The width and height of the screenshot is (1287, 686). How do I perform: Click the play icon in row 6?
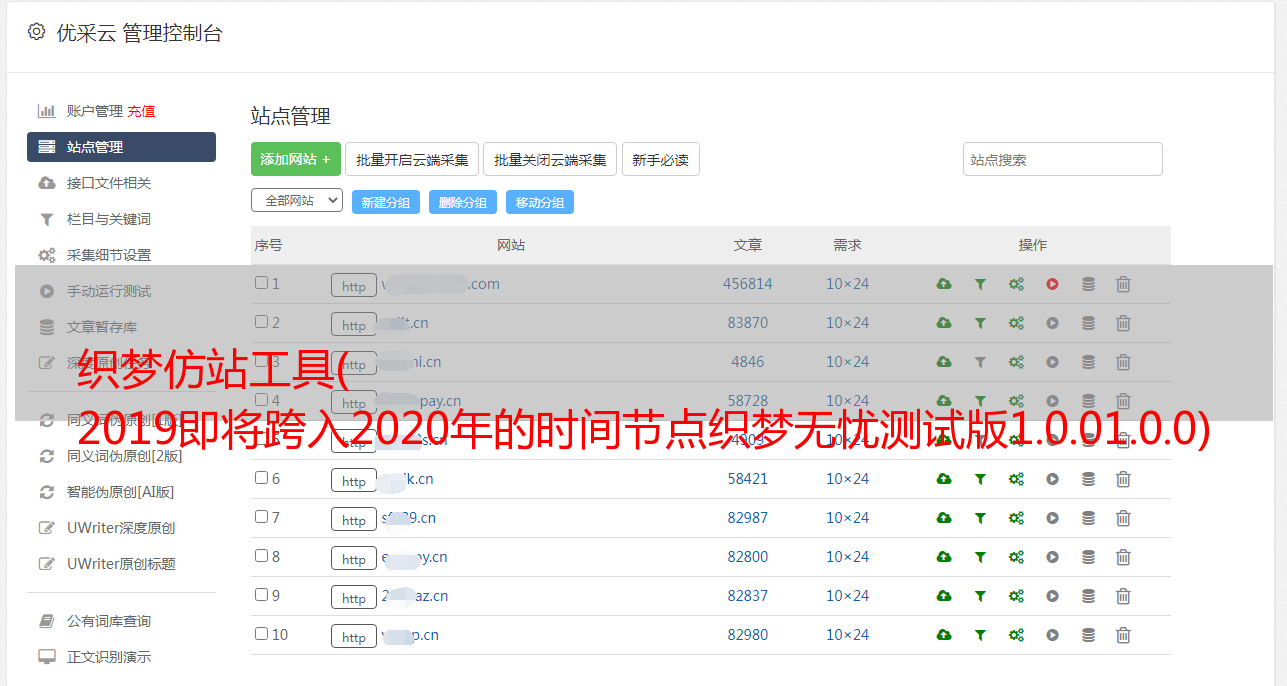pos(1052,479)
